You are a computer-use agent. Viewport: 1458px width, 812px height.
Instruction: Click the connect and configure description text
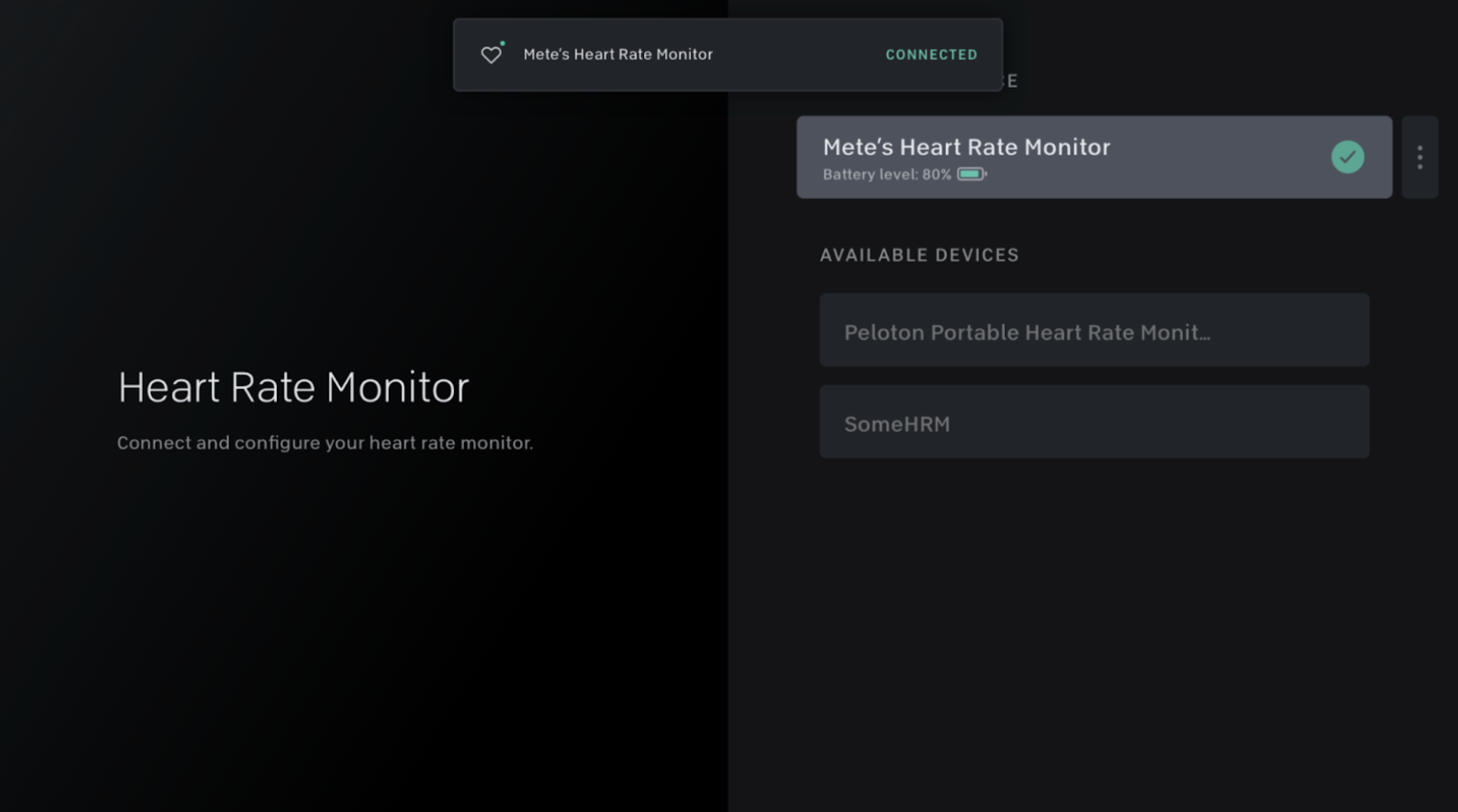pyautogui.click(x=325, y=443)
